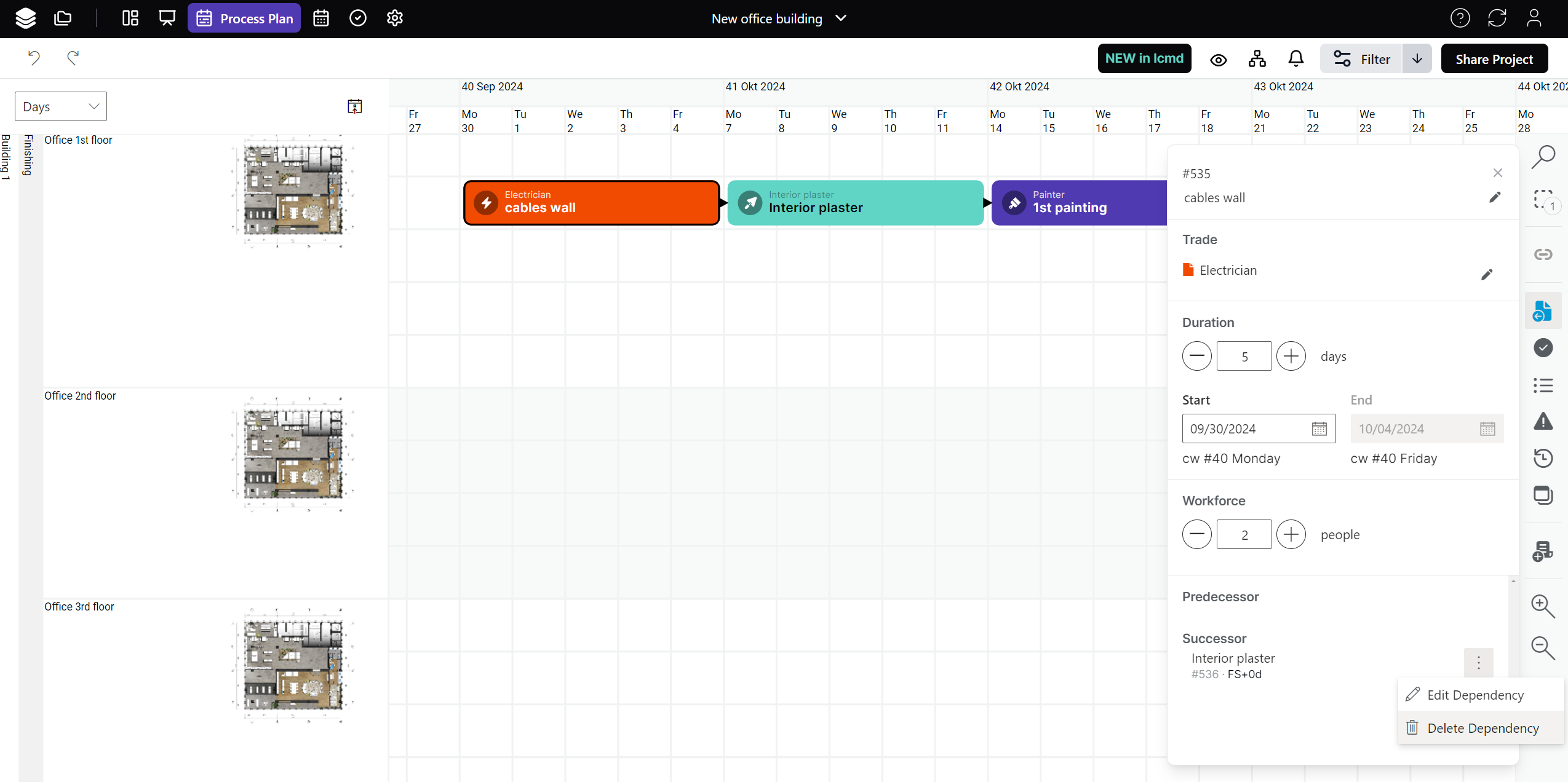
Task: Click the NEW in lcmd button
Action: [1144, 58]
